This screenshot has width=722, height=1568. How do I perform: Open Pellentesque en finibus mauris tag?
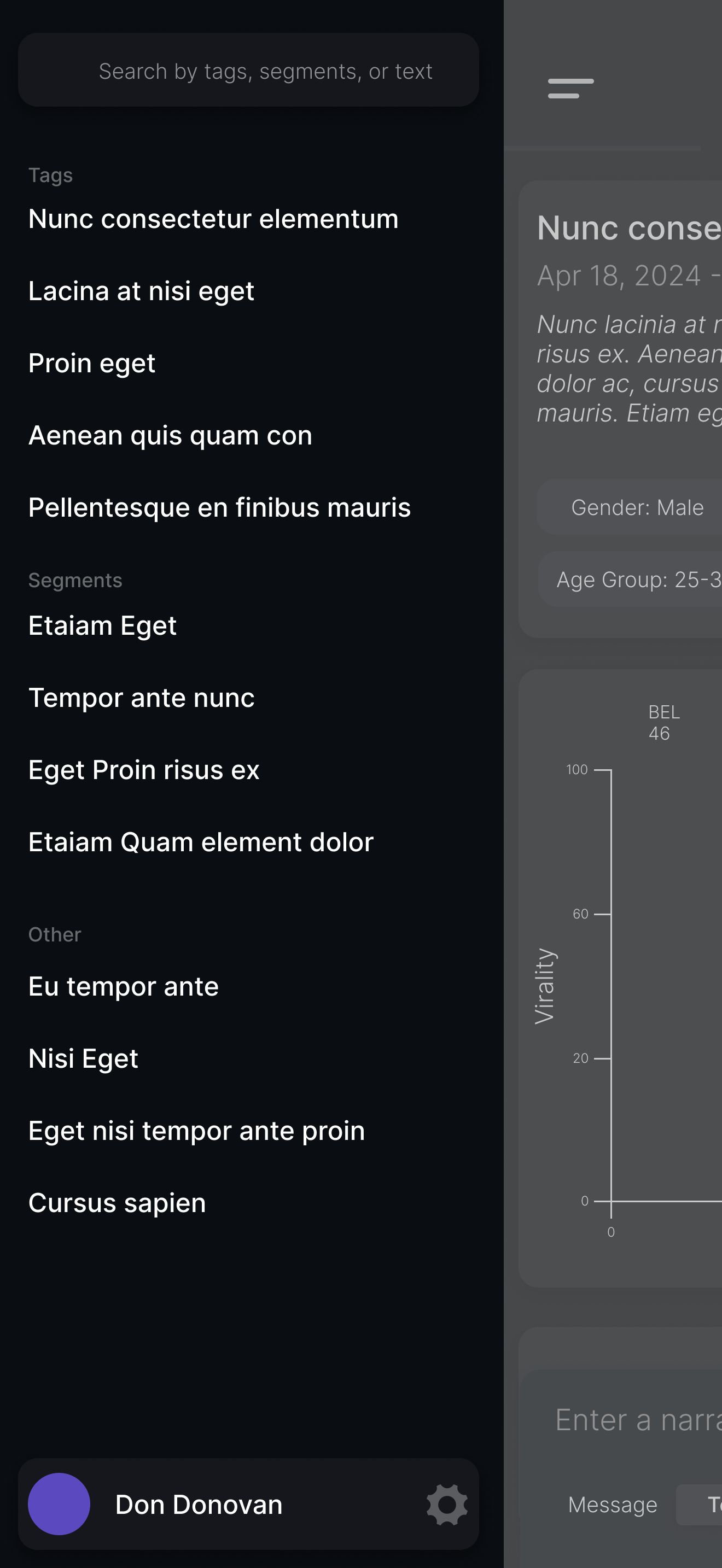point(219,508)
